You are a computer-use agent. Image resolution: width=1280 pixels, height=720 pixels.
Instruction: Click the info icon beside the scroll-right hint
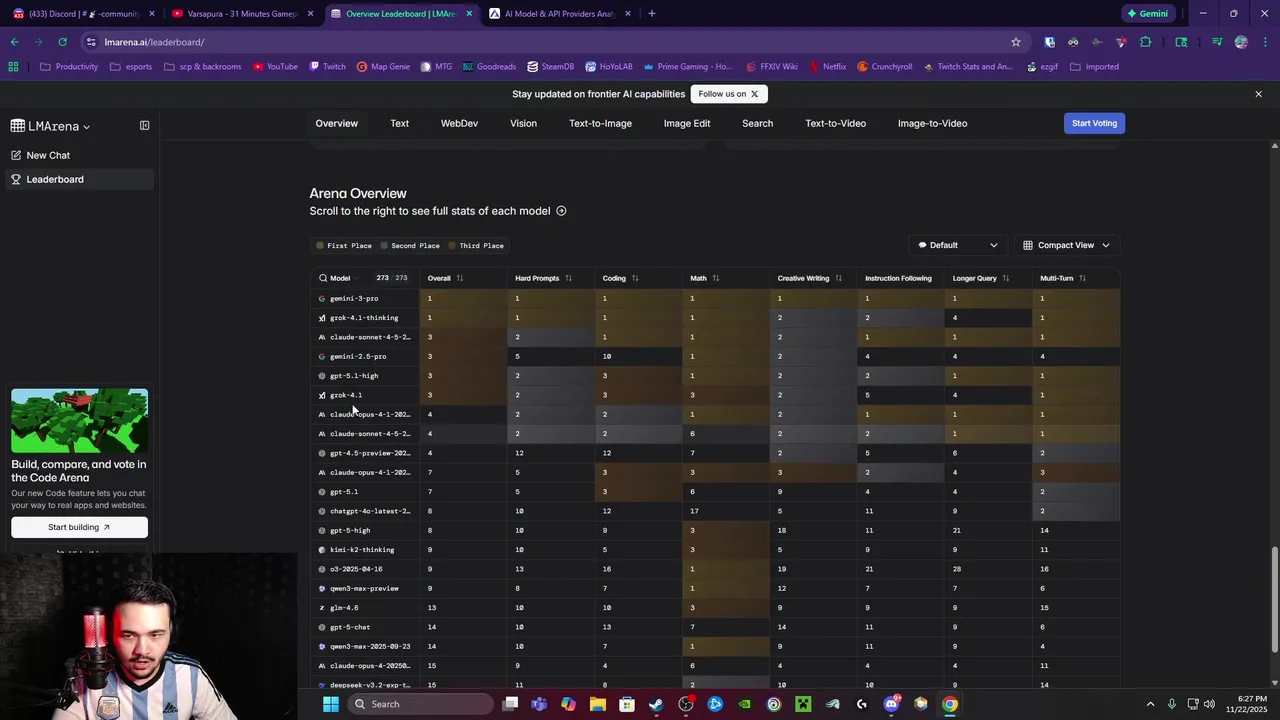click(x=561, y=211)
